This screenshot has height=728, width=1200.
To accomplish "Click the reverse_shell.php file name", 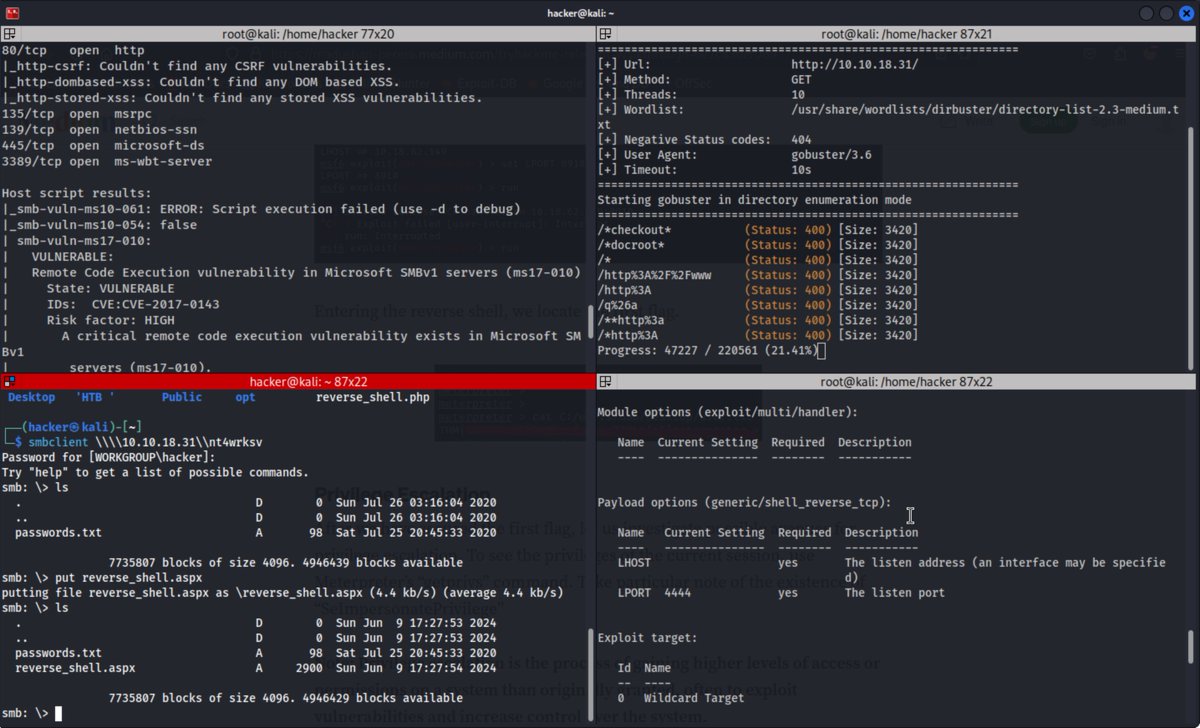I will (x=372, y=397).
